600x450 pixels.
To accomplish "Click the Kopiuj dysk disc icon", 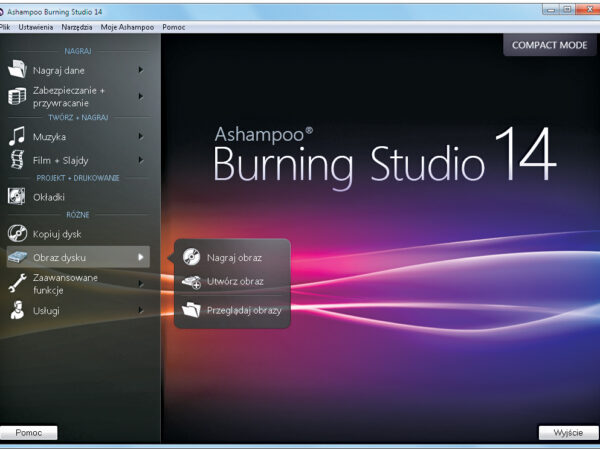I will click(17, 234).
